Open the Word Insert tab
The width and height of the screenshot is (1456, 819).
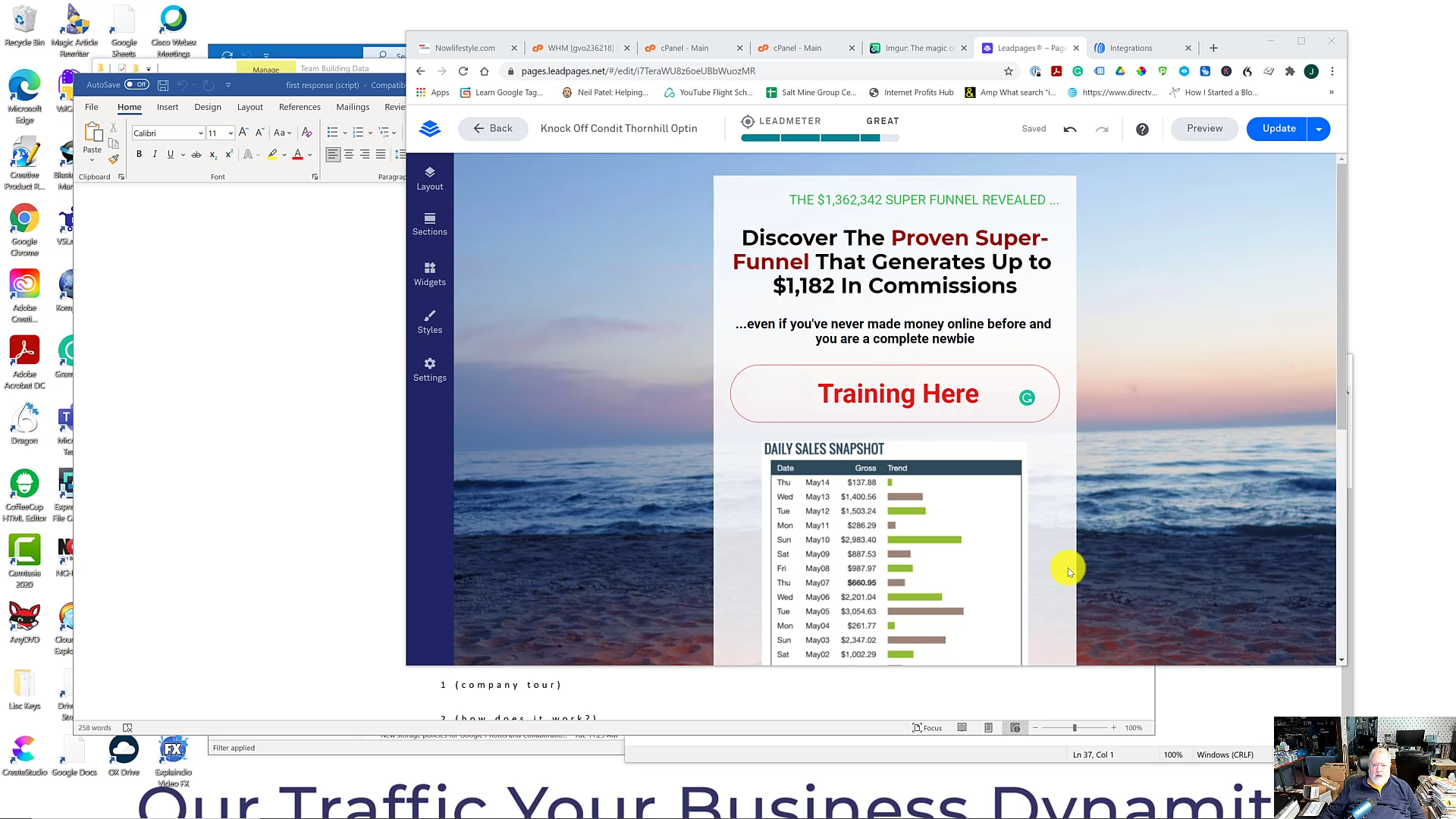click(168, 107)
